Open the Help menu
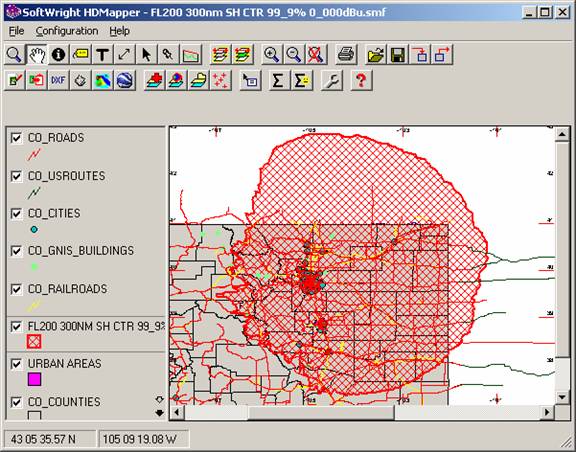 pos(119,31)
